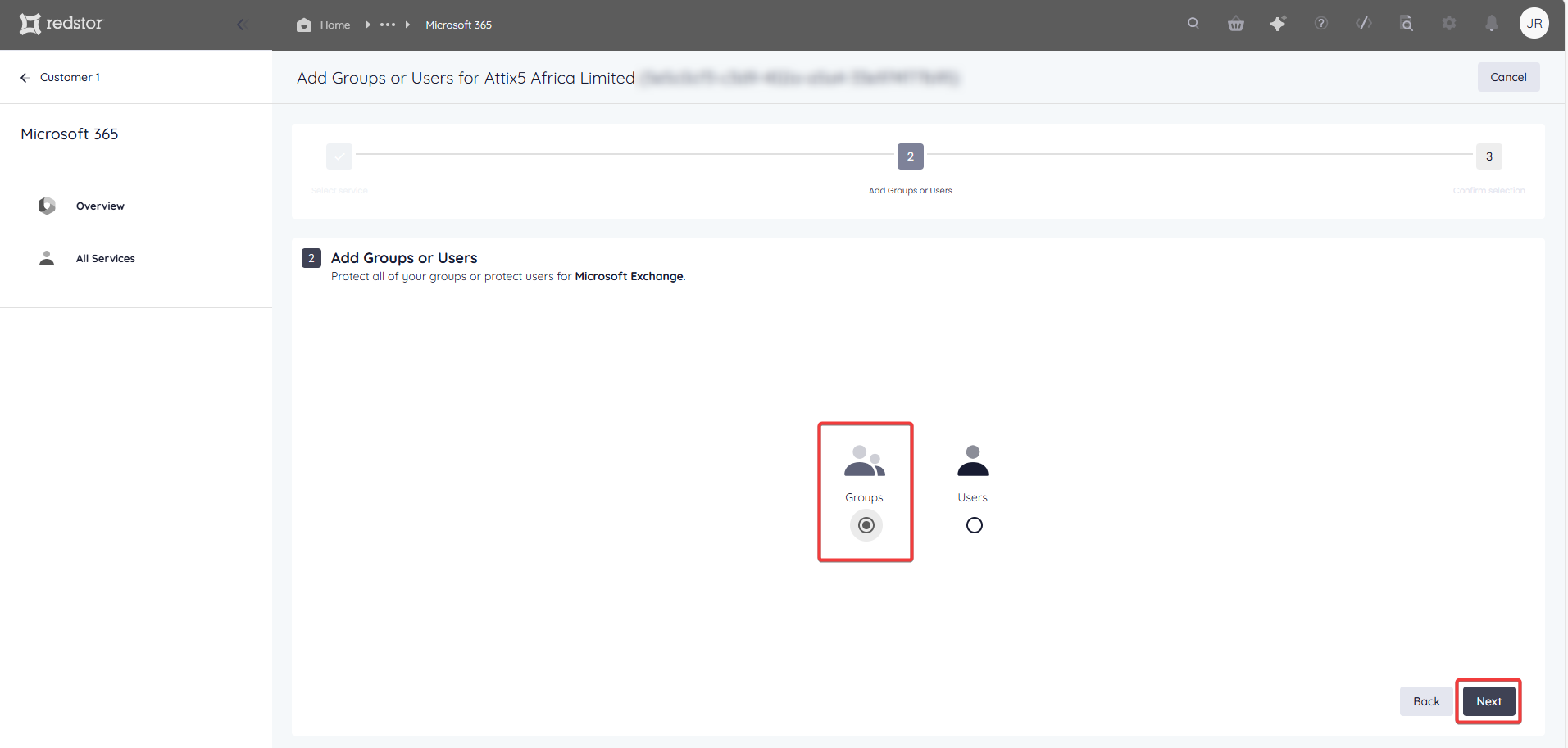
Task: Open the document search icon
Action: point(1407,23)
